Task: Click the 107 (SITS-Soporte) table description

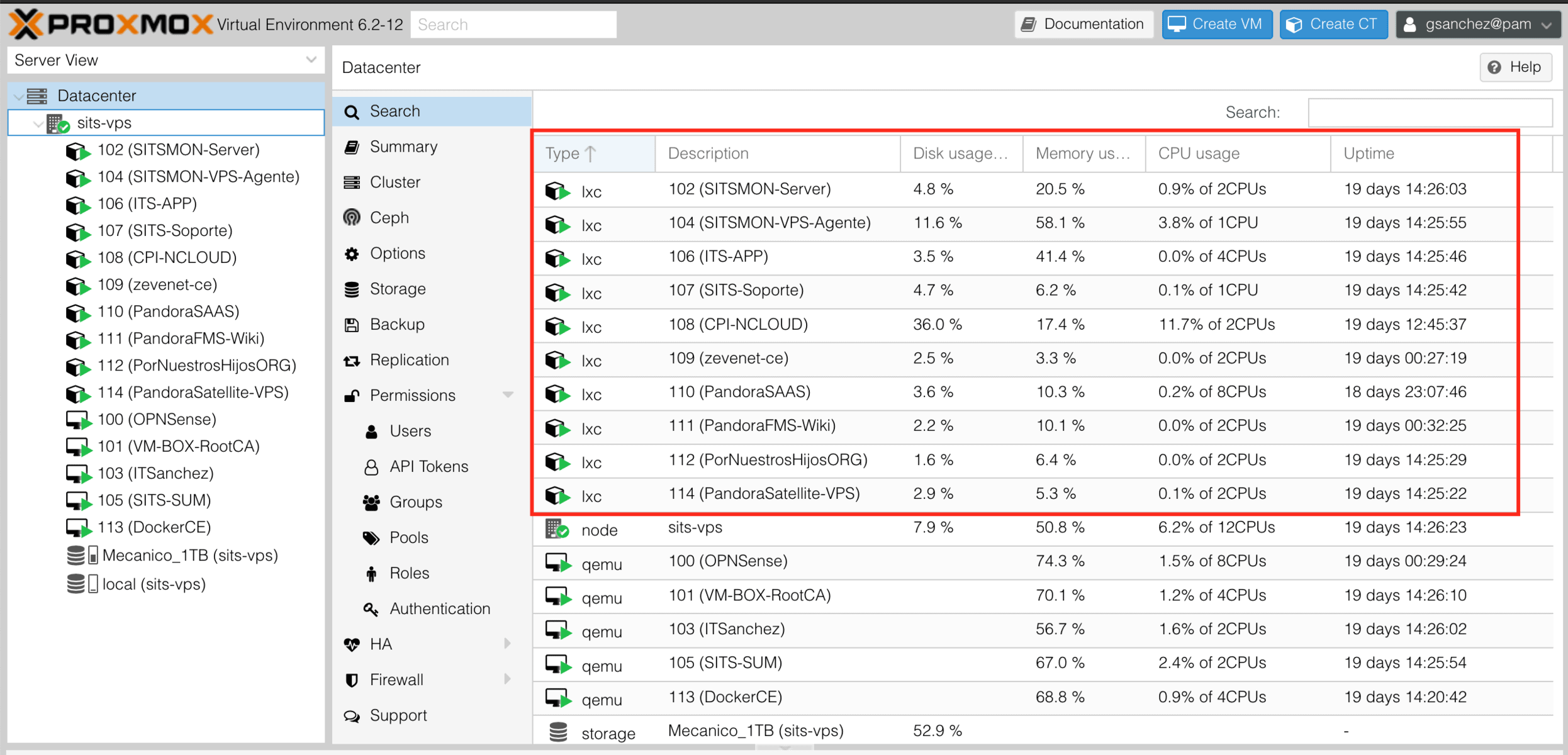Action: point(736,290)
